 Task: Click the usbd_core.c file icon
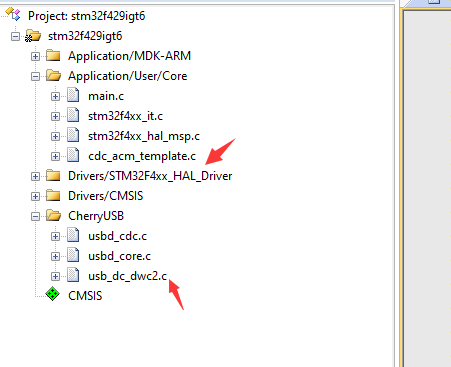pyautogui.click(x=73, y=255)
